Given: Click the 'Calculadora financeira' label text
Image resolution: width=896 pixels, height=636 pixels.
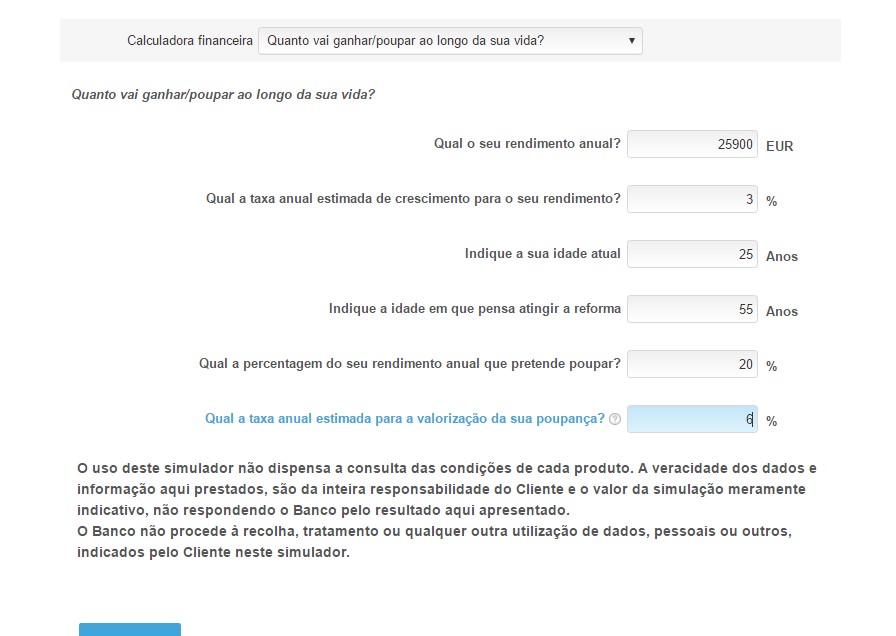Looking at the screenshot, I should (x=189, y=41).
